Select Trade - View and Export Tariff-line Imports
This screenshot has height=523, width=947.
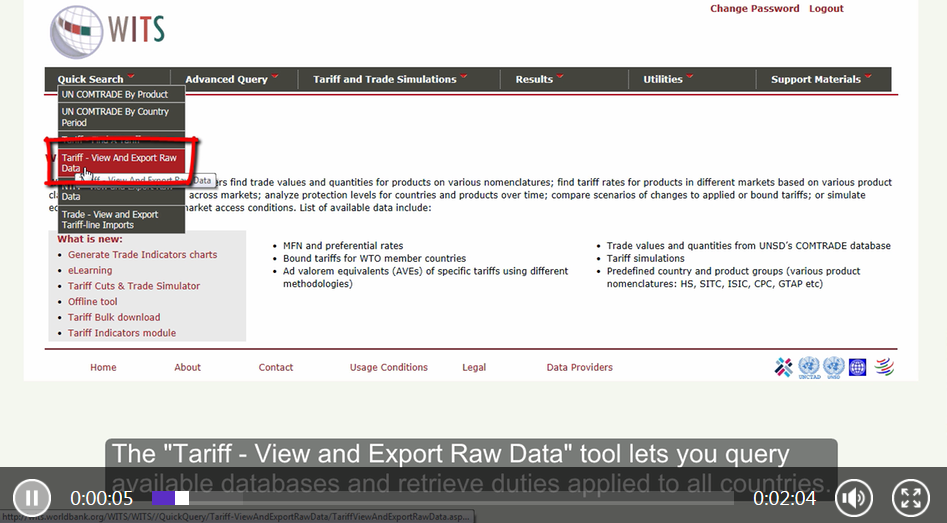110,219
